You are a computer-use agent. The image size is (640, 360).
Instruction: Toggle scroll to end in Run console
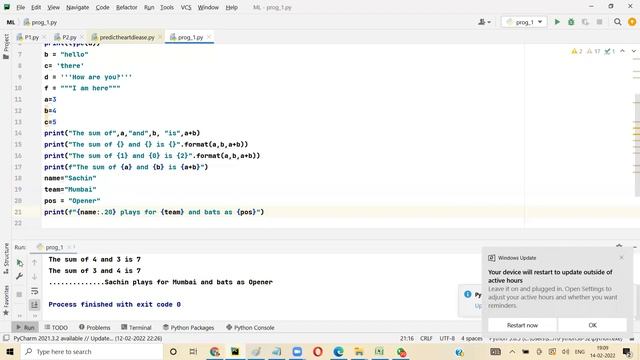click(35, 304)
